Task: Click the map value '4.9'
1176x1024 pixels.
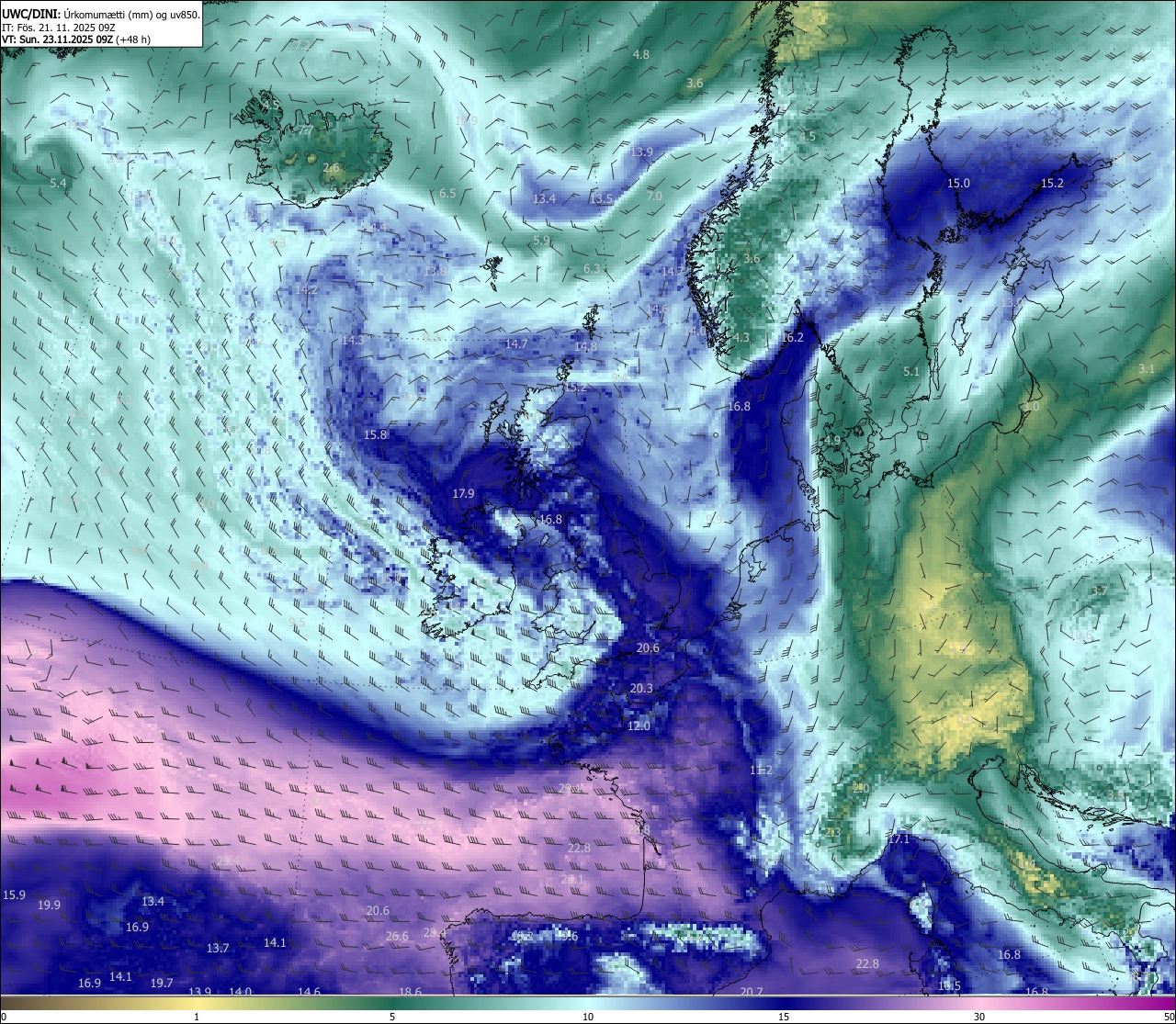Action: tap(832, 441)
